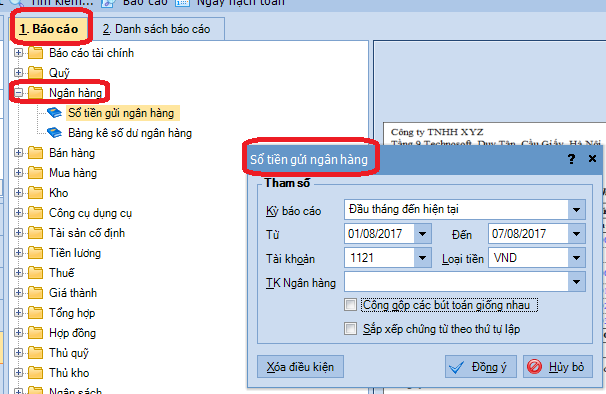Open the Kỳ báo cáo dropdown
606x394 pixels.
576,210
